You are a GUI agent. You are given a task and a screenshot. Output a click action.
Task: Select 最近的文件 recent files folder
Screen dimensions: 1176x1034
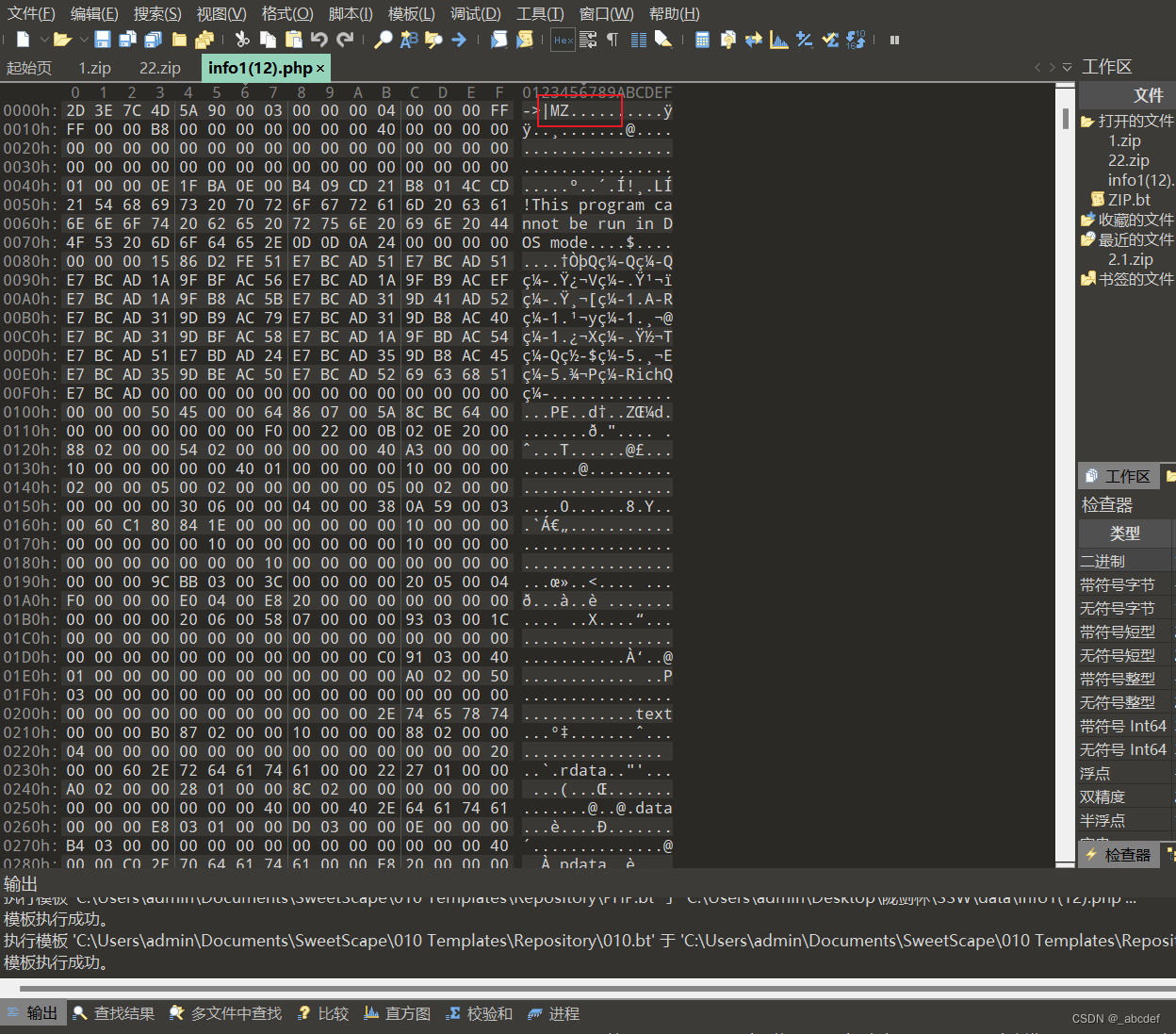[1128, 239]
